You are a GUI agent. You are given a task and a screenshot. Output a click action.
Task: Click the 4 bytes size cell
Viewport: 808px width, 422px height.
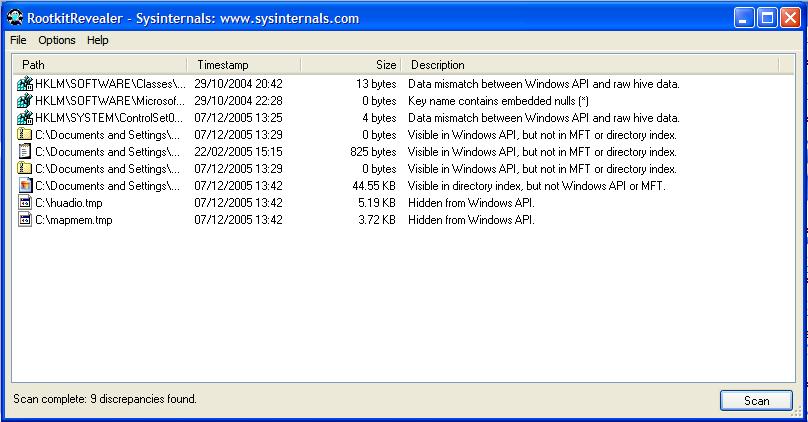[379, 117]
